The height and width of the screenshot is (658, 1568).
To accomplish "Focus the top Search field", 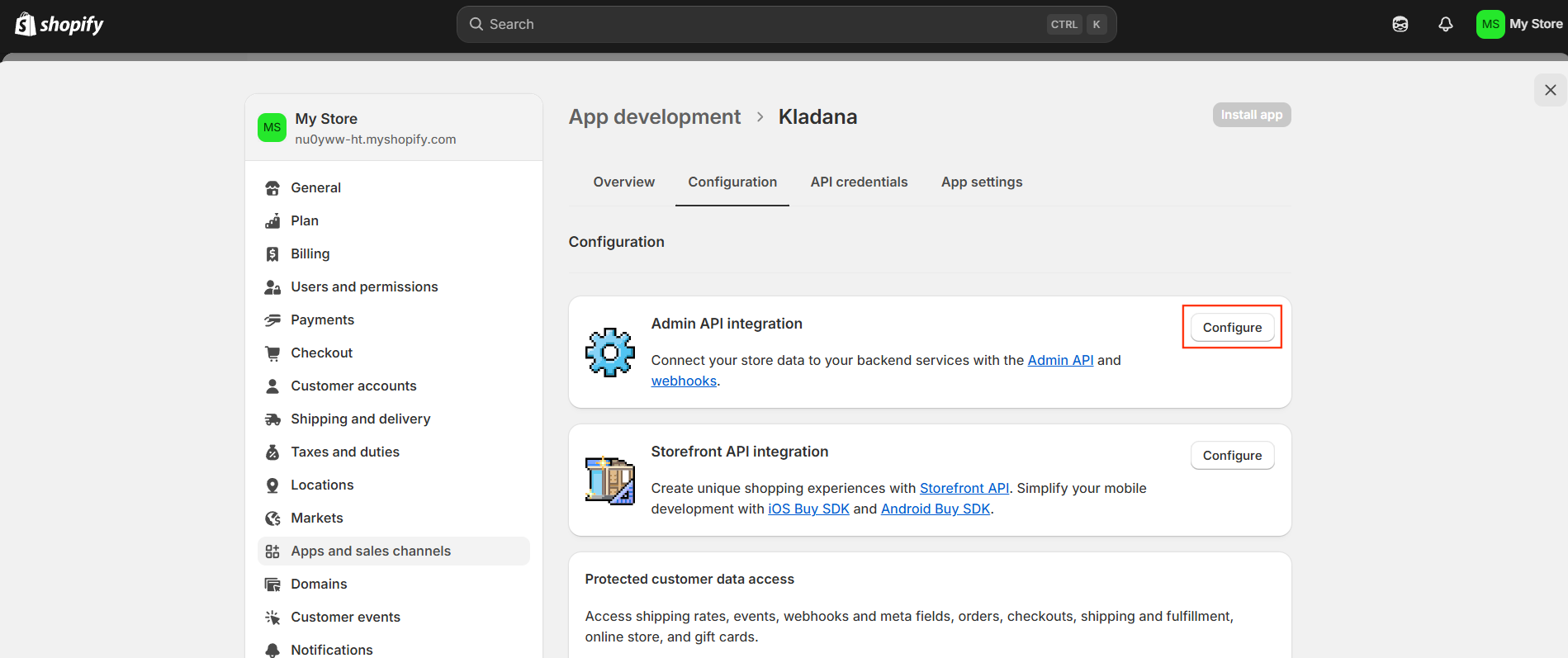I will 786,25.
